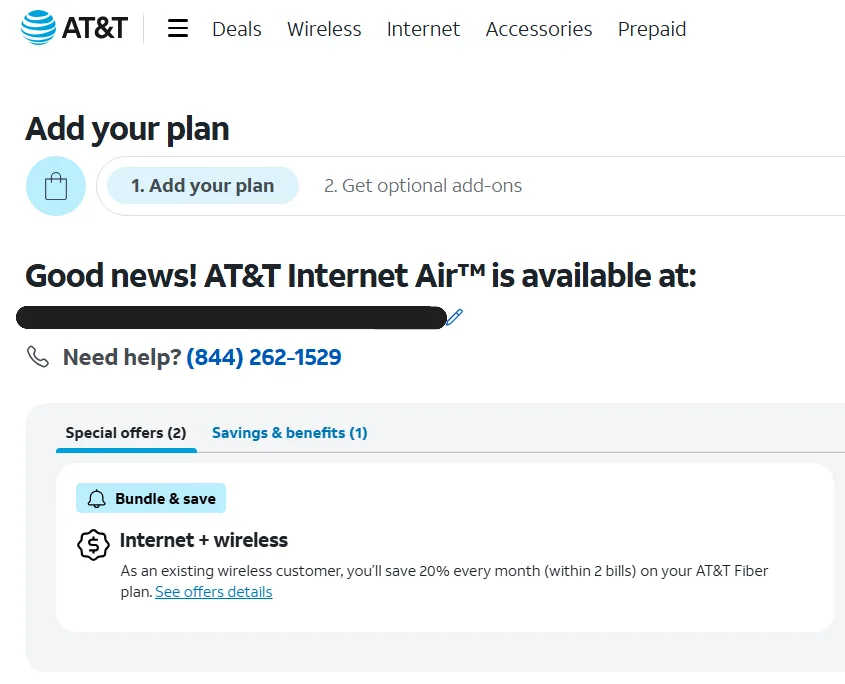
Task: Click the pencil icon to edit address
Action: click(x=455, y=317)
